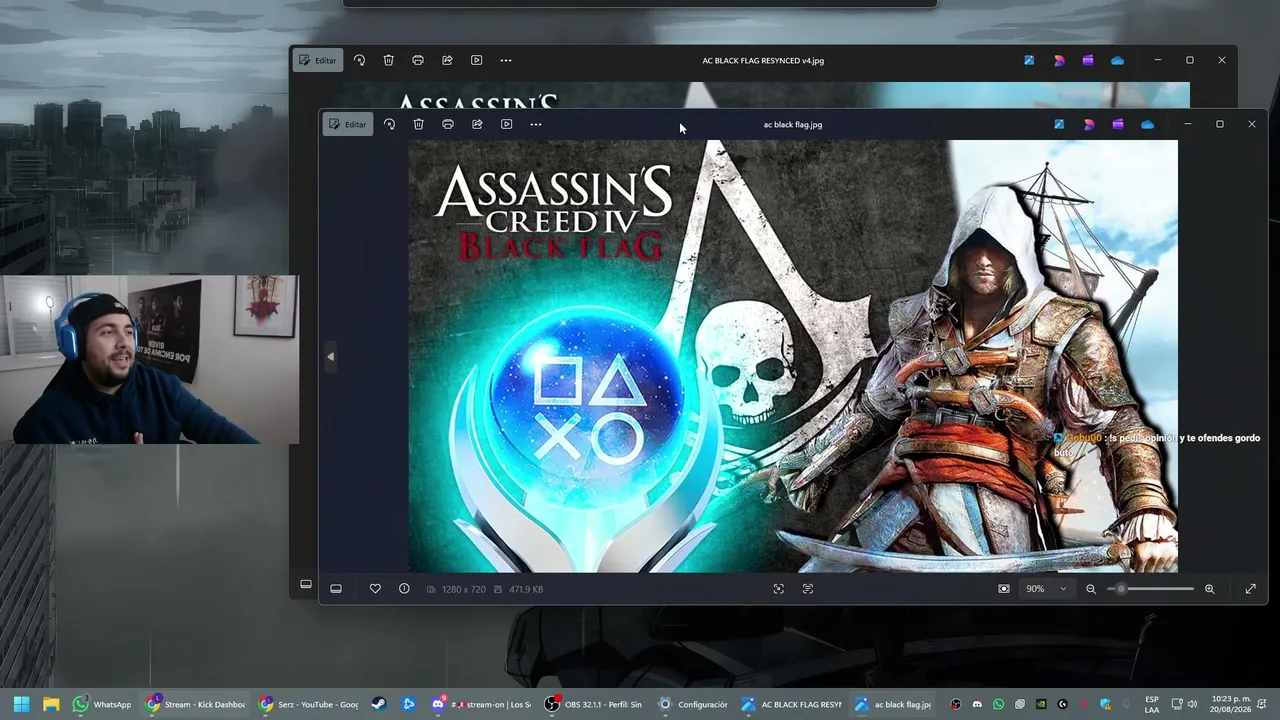The width and height of the screenshot is (1280, 720).
Task: Switch to Serz - YouTube Chrome taskbar item
Action: click(x=308, y=704)
